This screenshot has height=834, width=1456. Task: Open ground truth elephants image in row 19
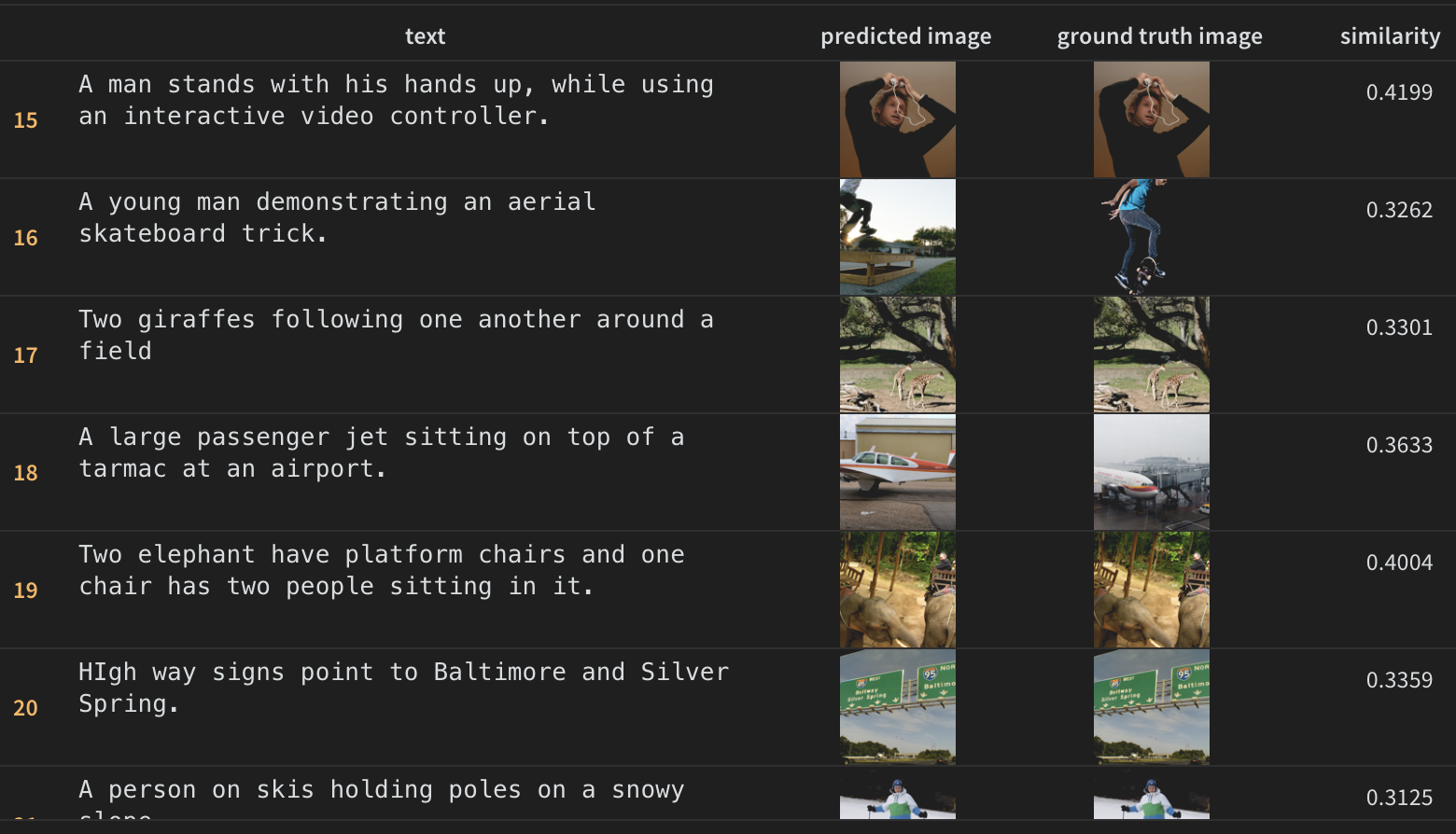pyautogui.click(x=1151, y=590)
